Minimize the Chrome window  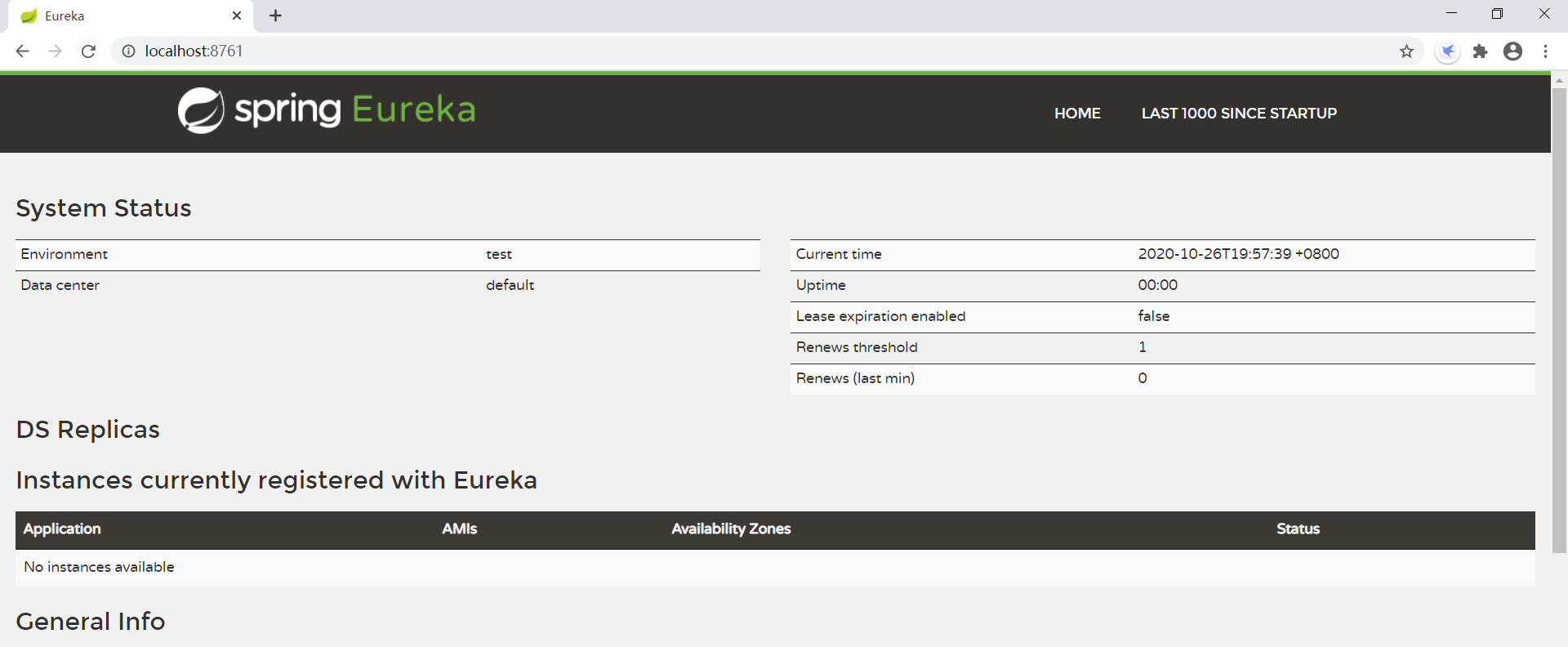1451,13
